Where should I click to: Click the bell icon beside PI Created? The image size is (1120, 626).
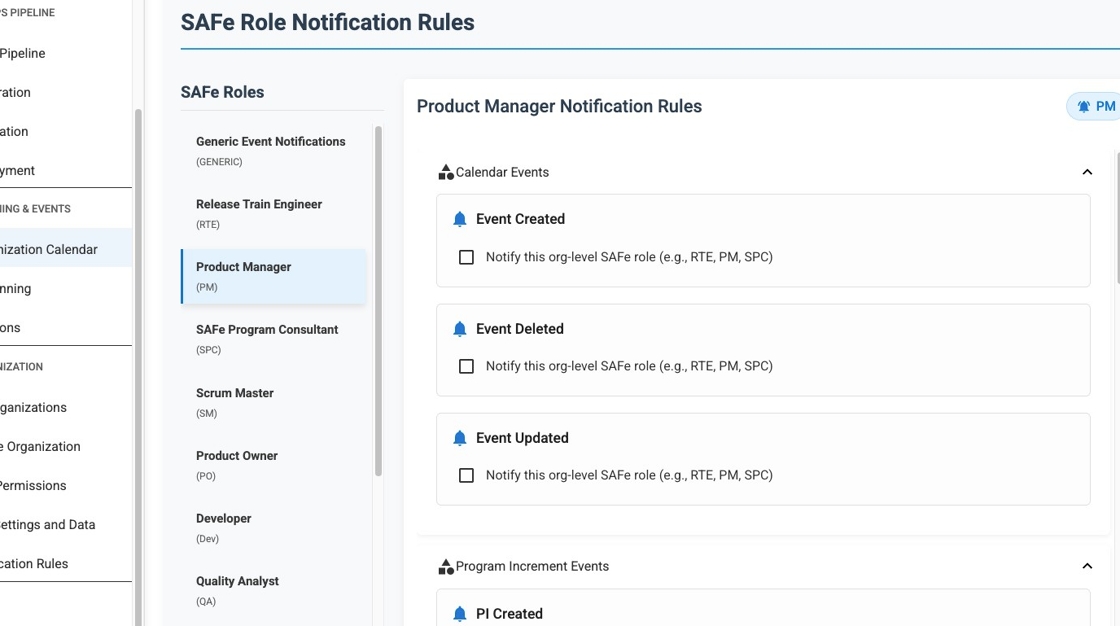coord(460,613)
